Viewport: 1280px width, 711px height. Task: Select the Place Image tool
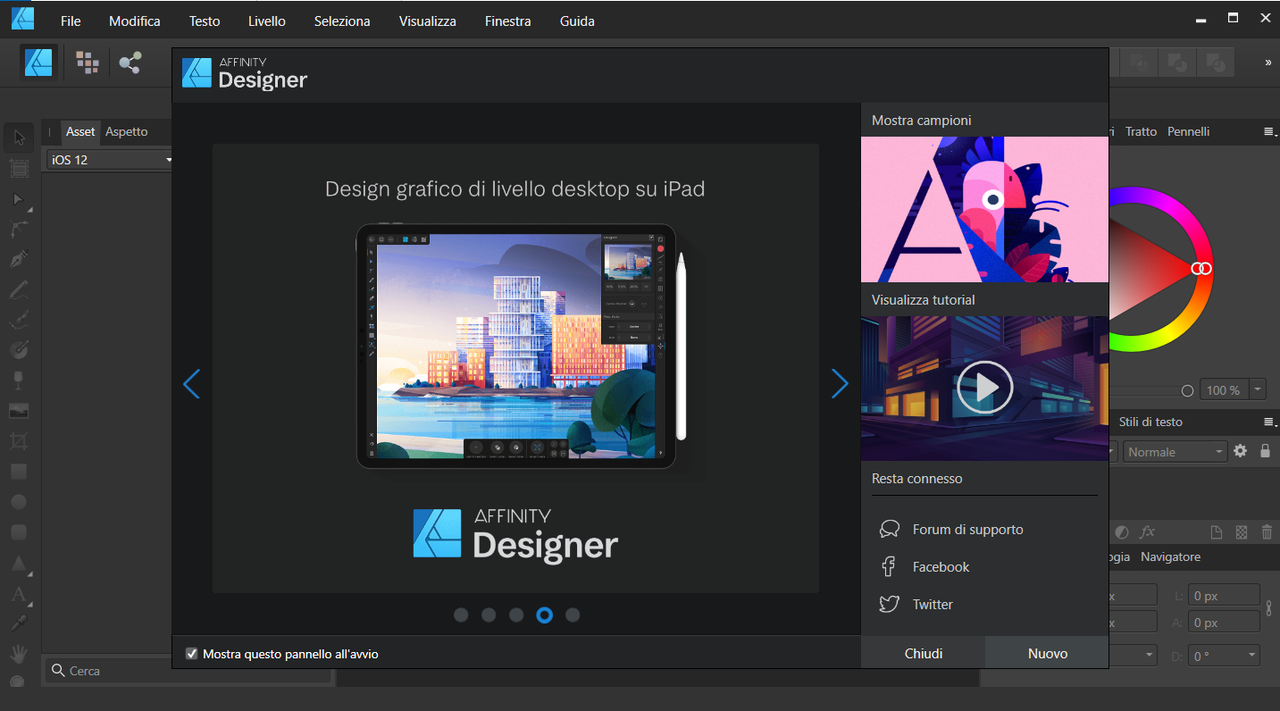point(19,411)
